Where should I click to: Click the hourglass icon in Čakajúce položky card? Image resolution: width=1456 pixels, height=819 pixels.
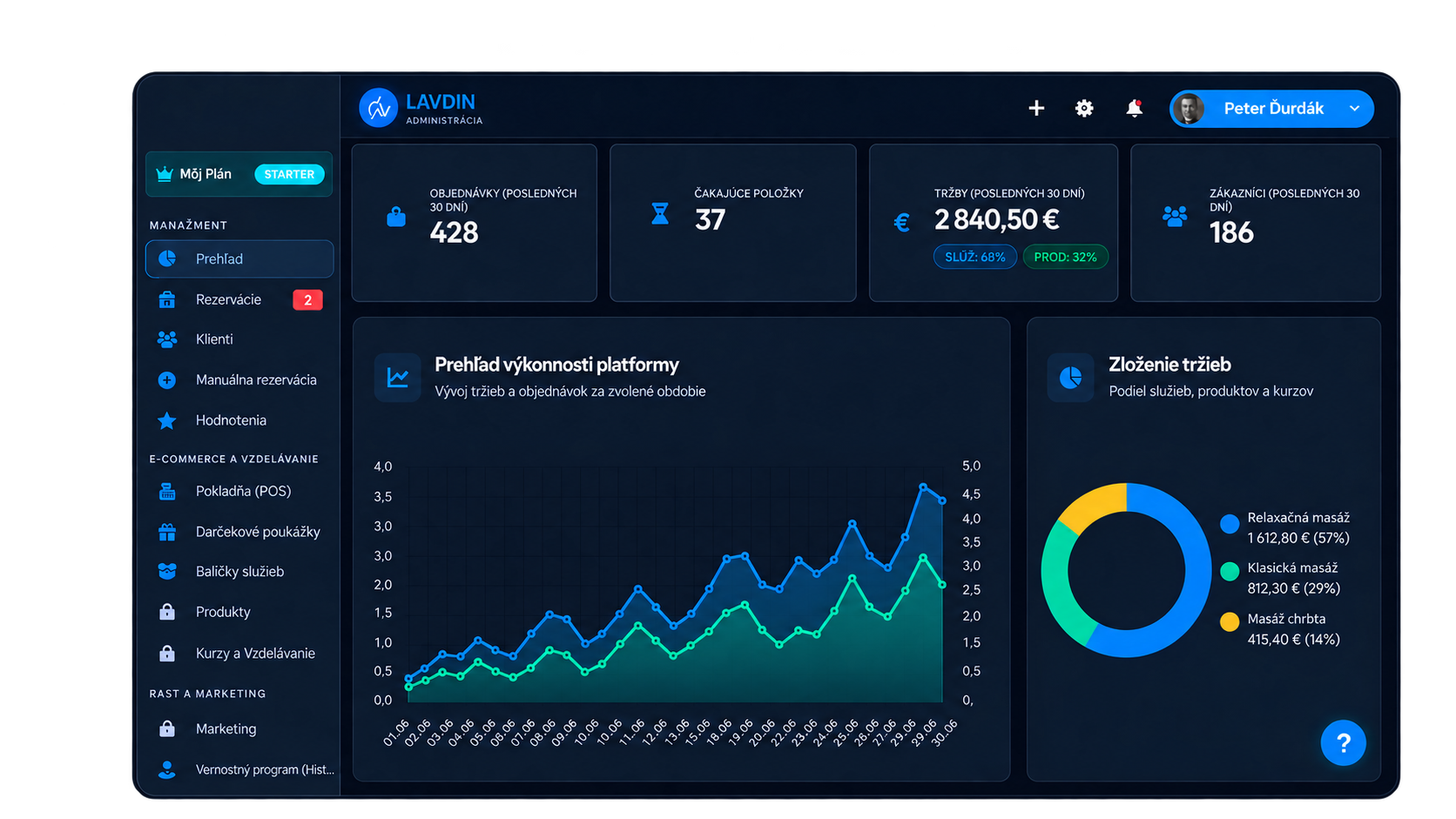(660, 213)
